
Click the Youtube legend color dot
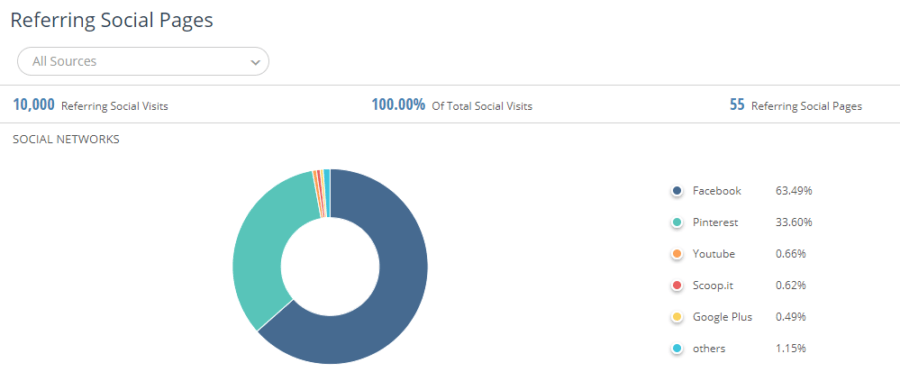pos(677,254)
